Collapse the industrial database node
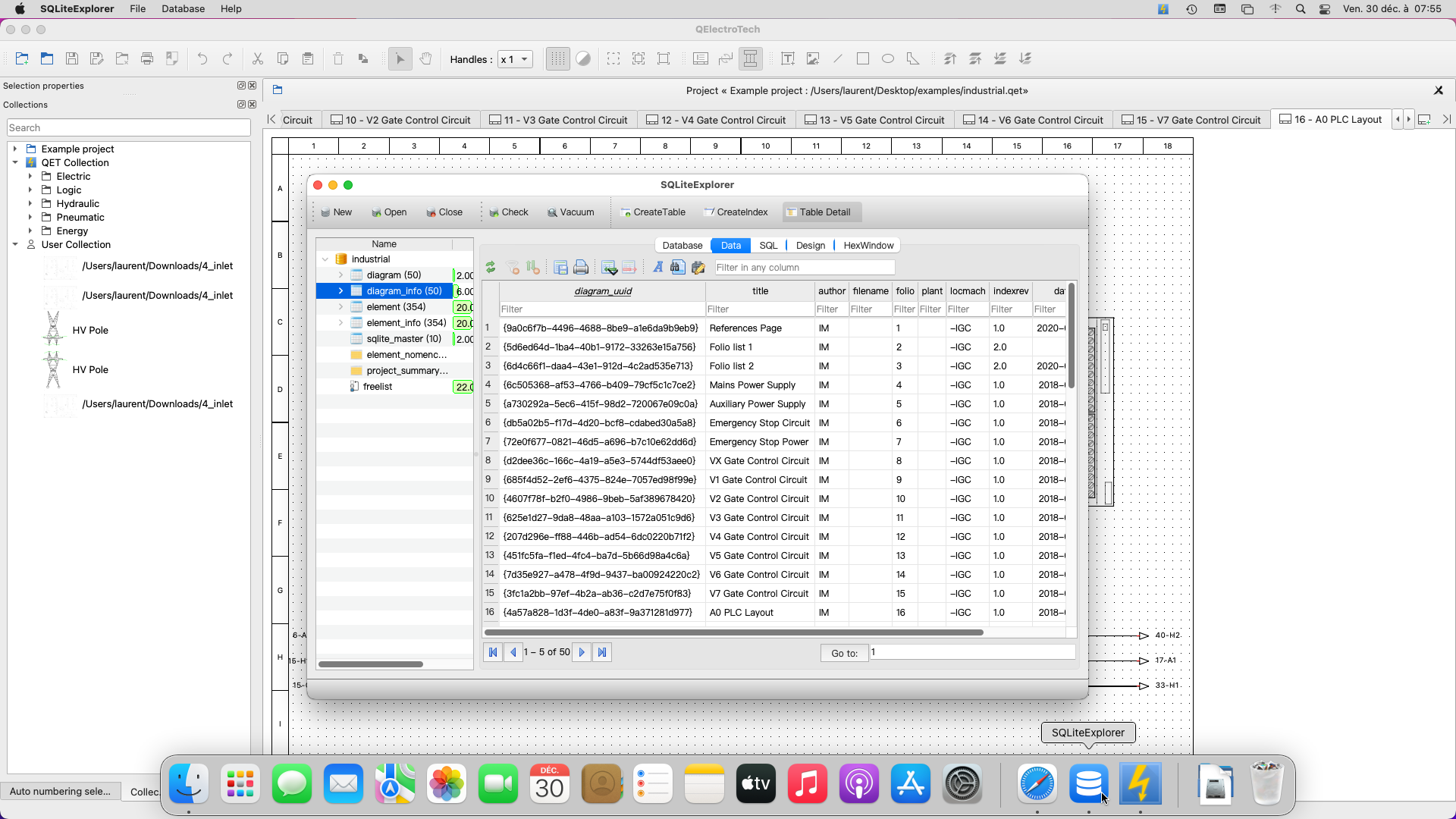The width and height of the screenshot is (1456, 819). pyautogui.click(x=325, y=259)
